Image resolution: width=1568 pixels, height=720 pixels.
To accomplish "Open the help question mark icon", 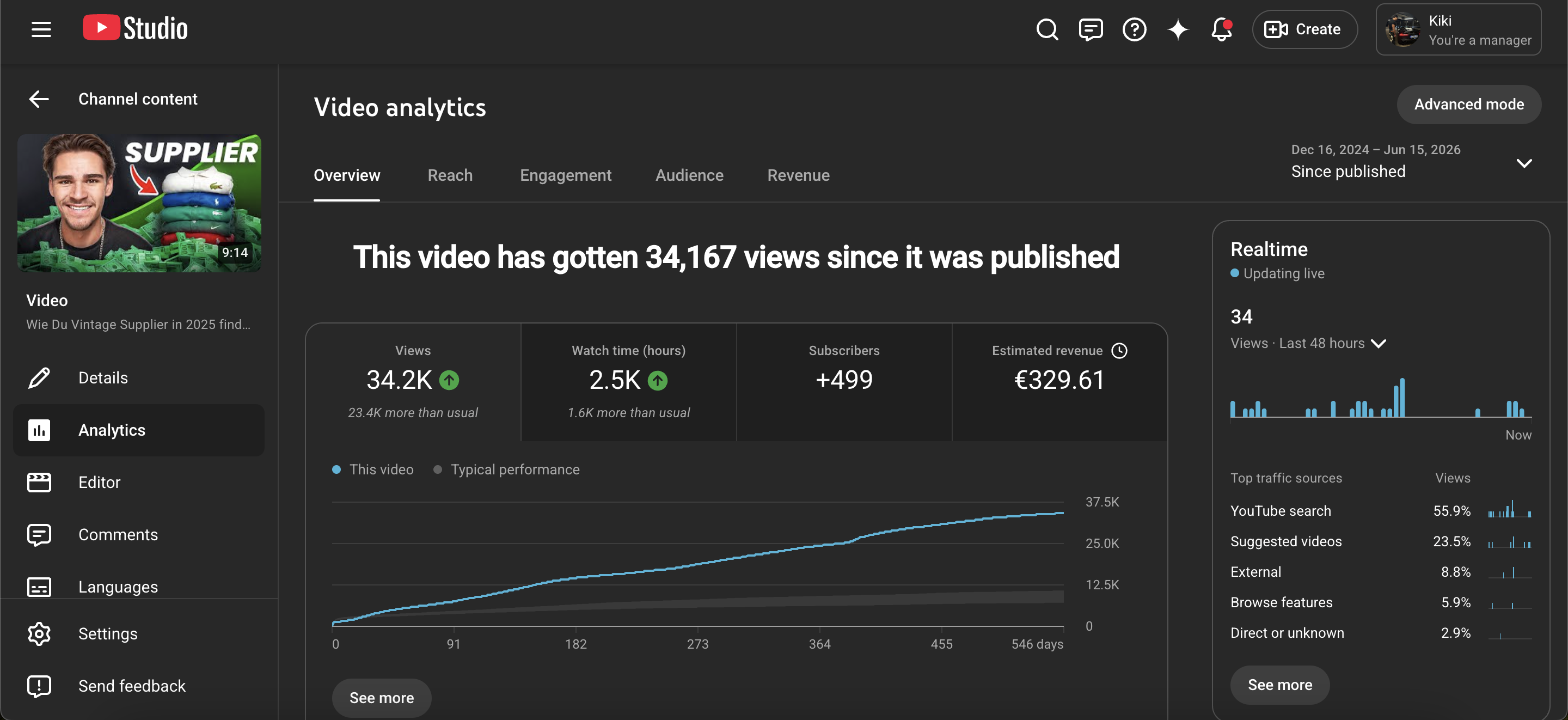I will pyautogui.click(x=1134, y=29).
